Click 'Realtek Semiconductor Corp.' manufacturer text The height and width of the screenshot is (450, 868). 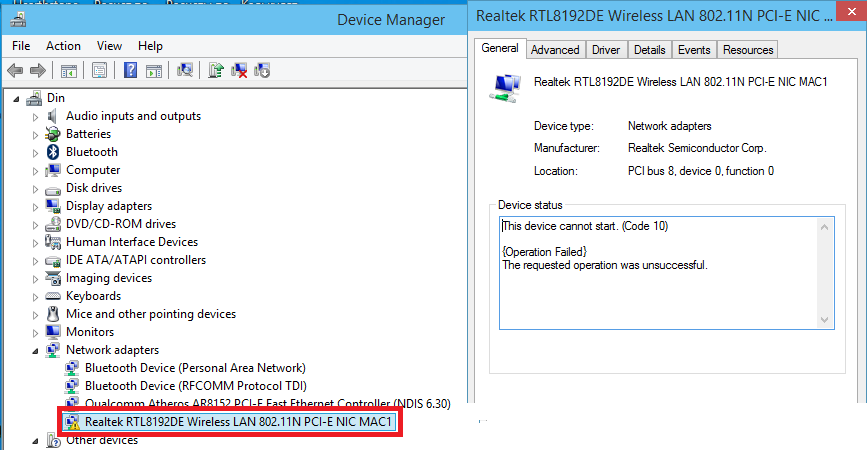[697, 148]
